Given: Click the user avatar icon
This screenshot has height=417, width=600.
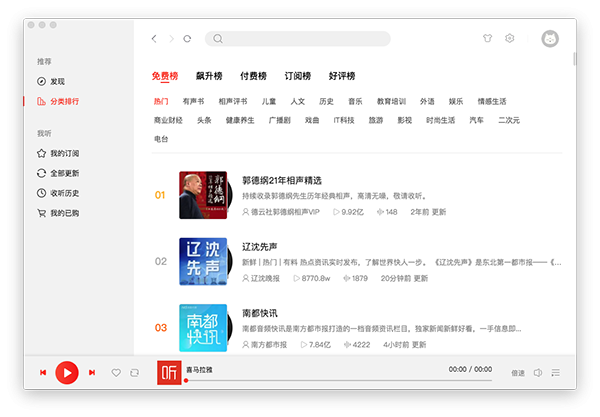Looking at the screenshot, I should tap(549, 39).
